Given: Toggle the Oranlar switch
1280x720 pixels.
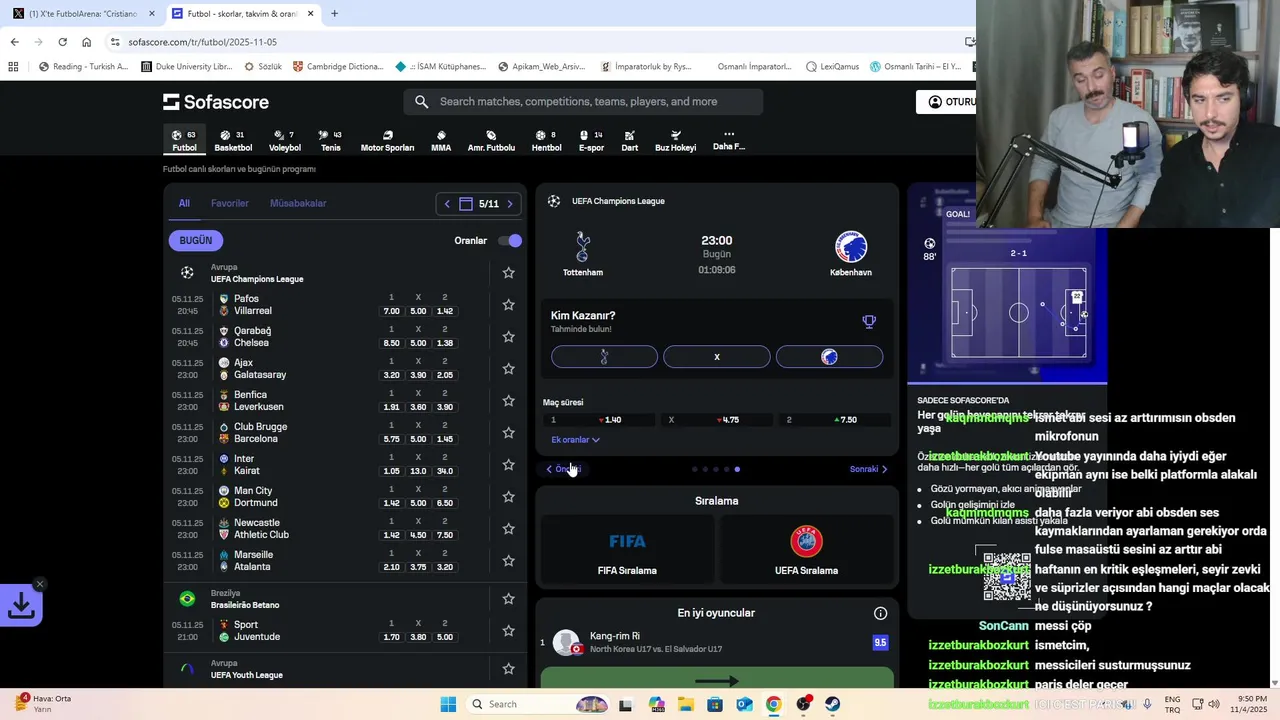Looking at the screenshot, I should [510, 241].
